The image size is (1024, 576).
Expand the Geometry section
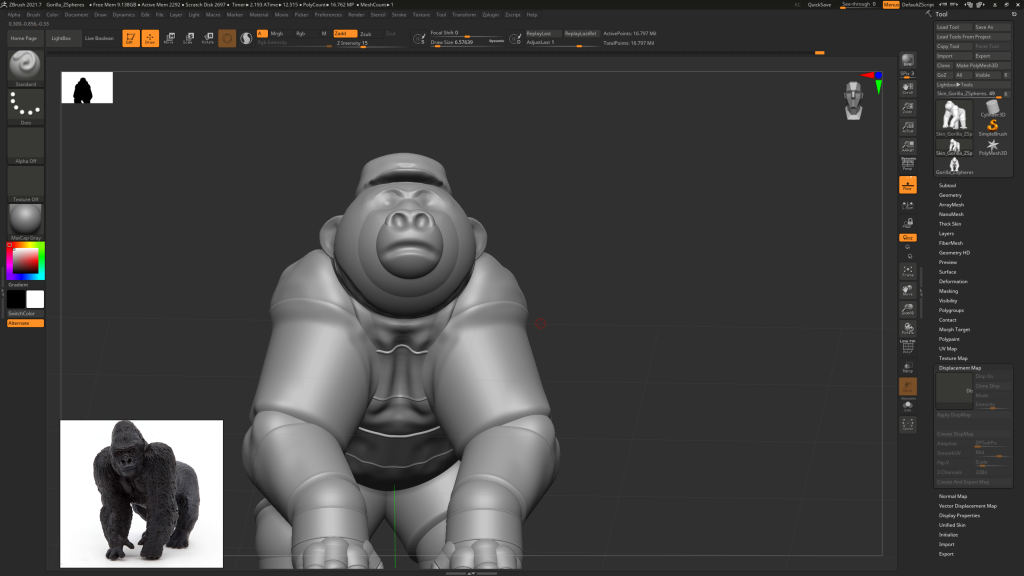point(950,195)
